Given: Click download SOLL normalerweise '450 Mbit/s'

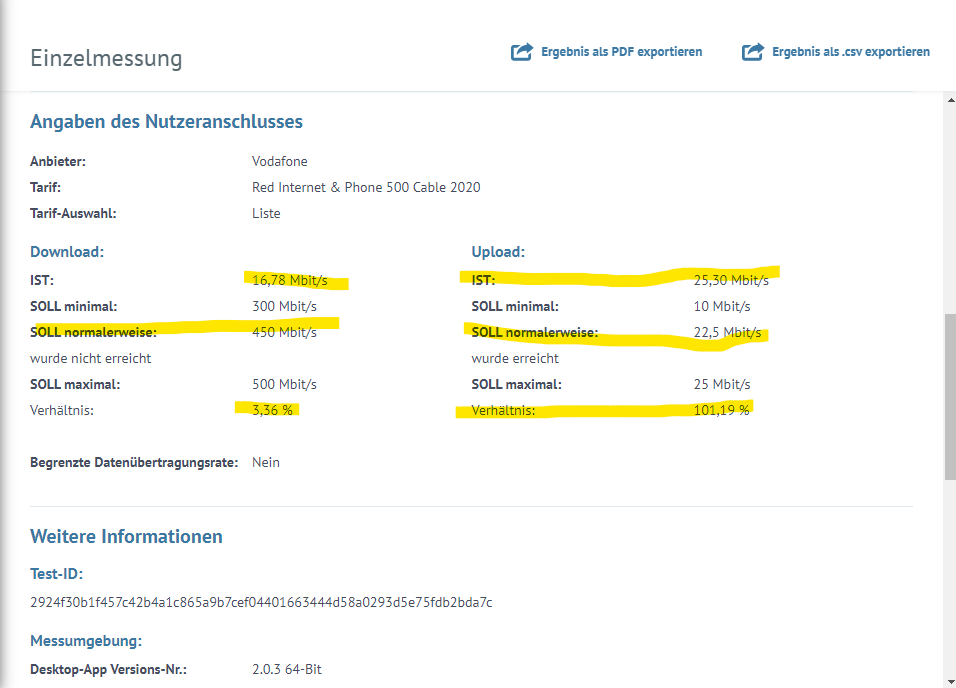Looking at the screenshot, I should click(284, 332).
